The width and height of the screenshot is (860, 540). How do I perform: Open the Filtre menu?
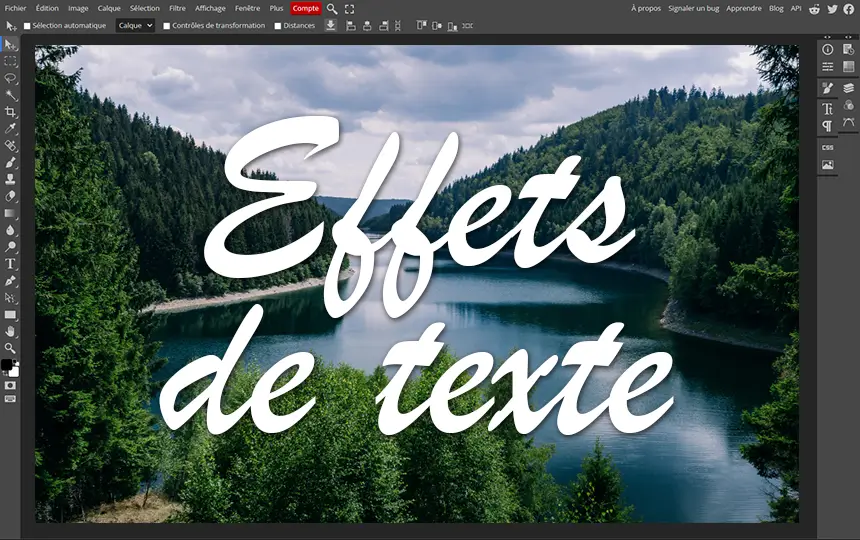[x=177, y=8]
